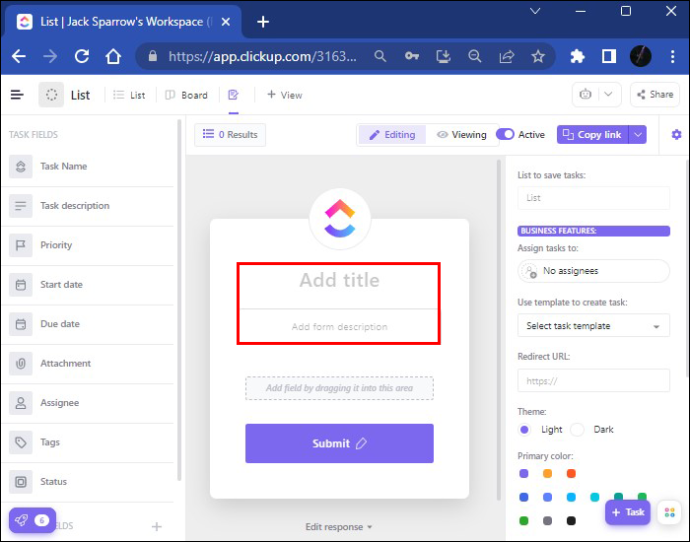Select the Form view tab icon

click(233, 95)
